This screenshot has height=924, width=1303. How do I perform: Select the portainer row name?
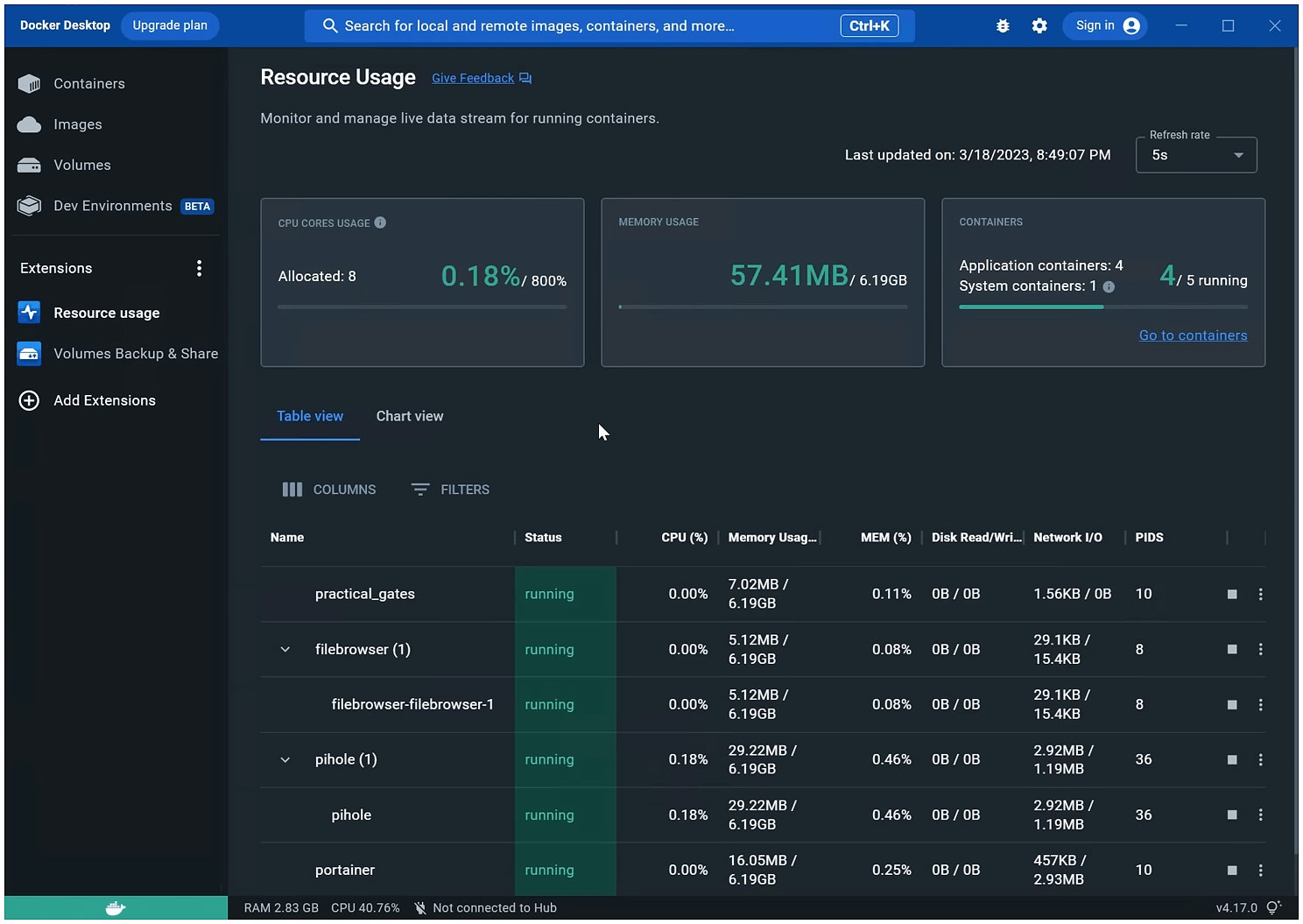click(345, 870)
